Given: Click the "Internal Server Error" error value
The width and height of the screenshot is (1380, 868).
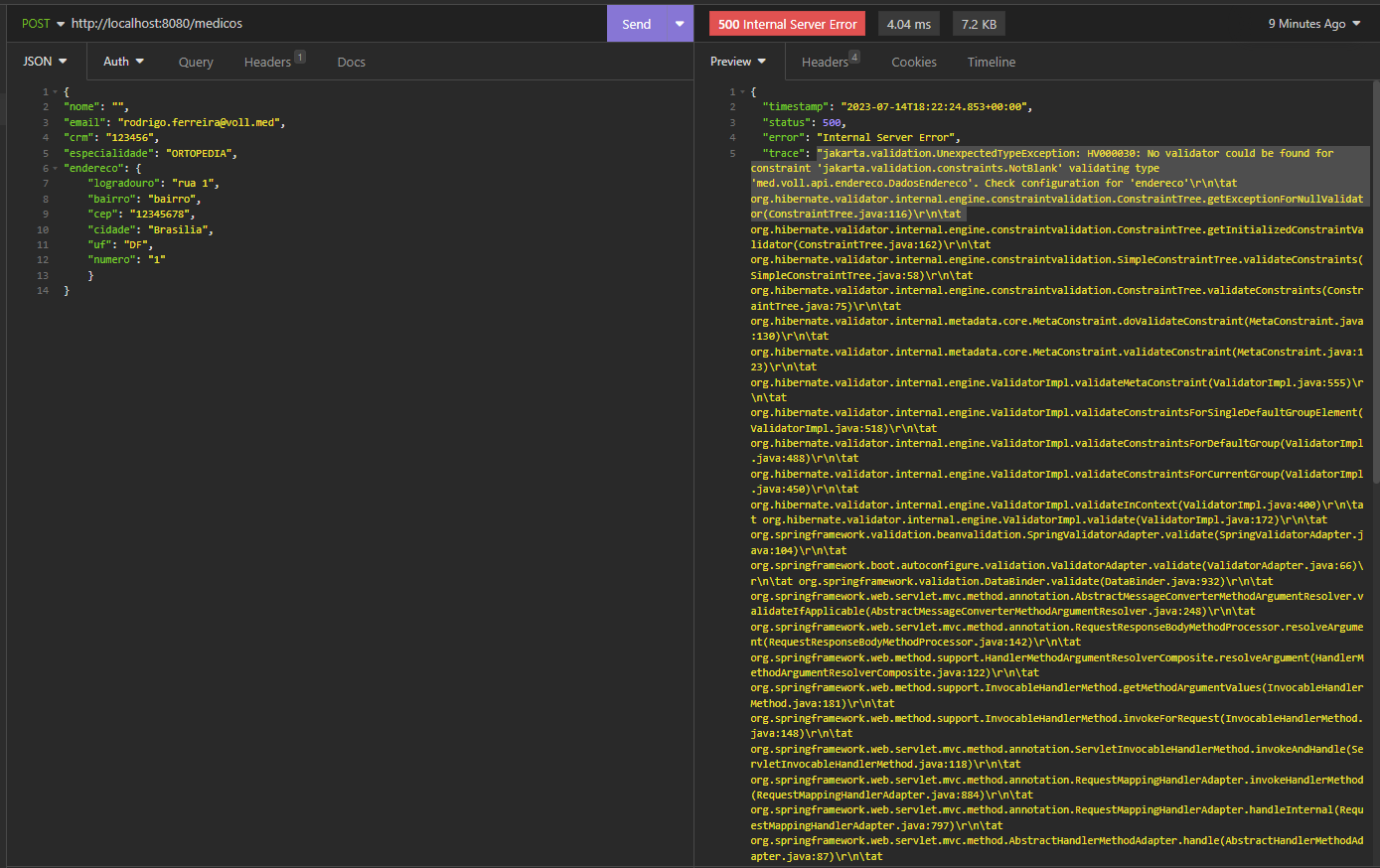Looking at the screenshot, I should coord(886,138).
